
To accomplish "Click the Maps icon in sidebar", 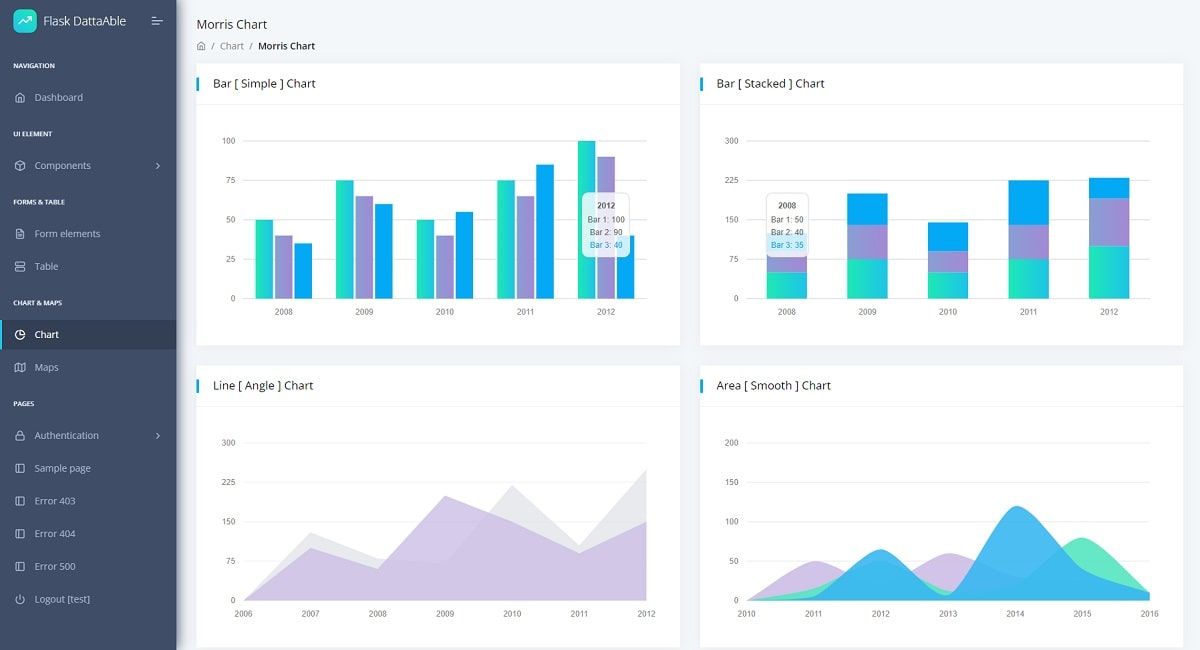I will tap(20, 368).
